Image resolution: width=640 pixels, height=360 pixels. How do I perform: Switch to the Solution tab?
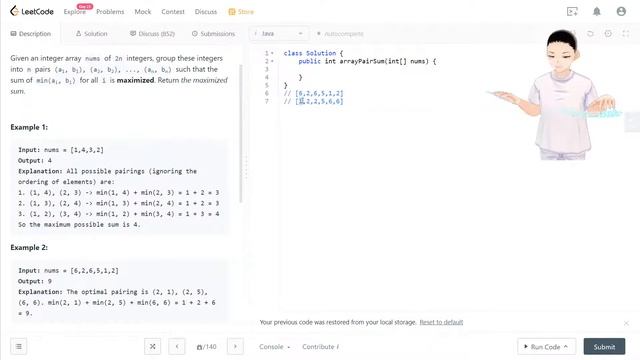point(92,33)
